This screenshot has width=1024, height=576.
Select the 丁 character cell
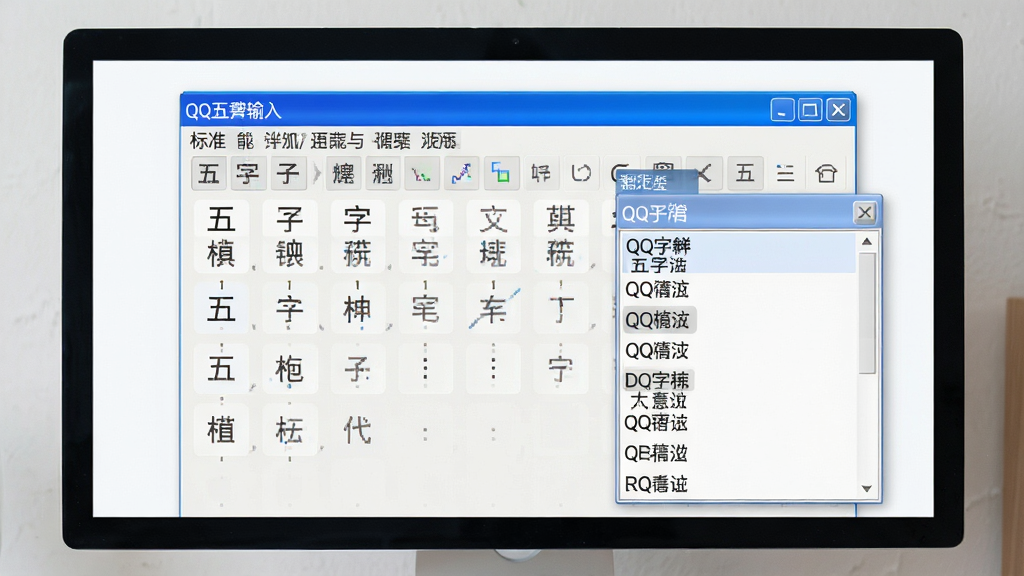coord(561,309)
